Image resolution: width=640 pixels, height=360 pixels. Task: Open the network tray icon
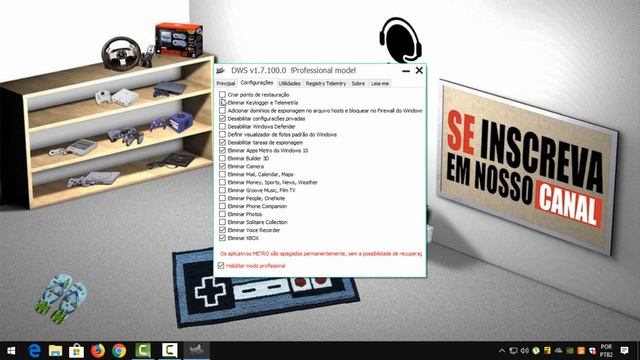[x=513, y=351]
